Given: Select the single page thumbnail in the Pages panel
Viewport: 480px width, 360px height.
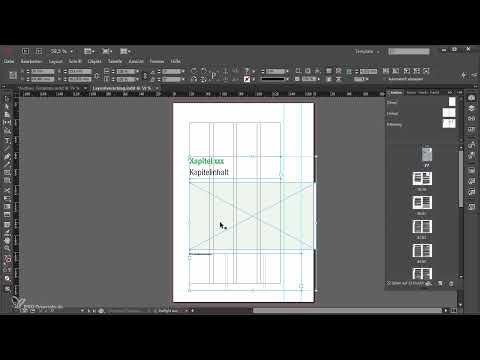Looking at the screenshot, I should click(427, 155).
